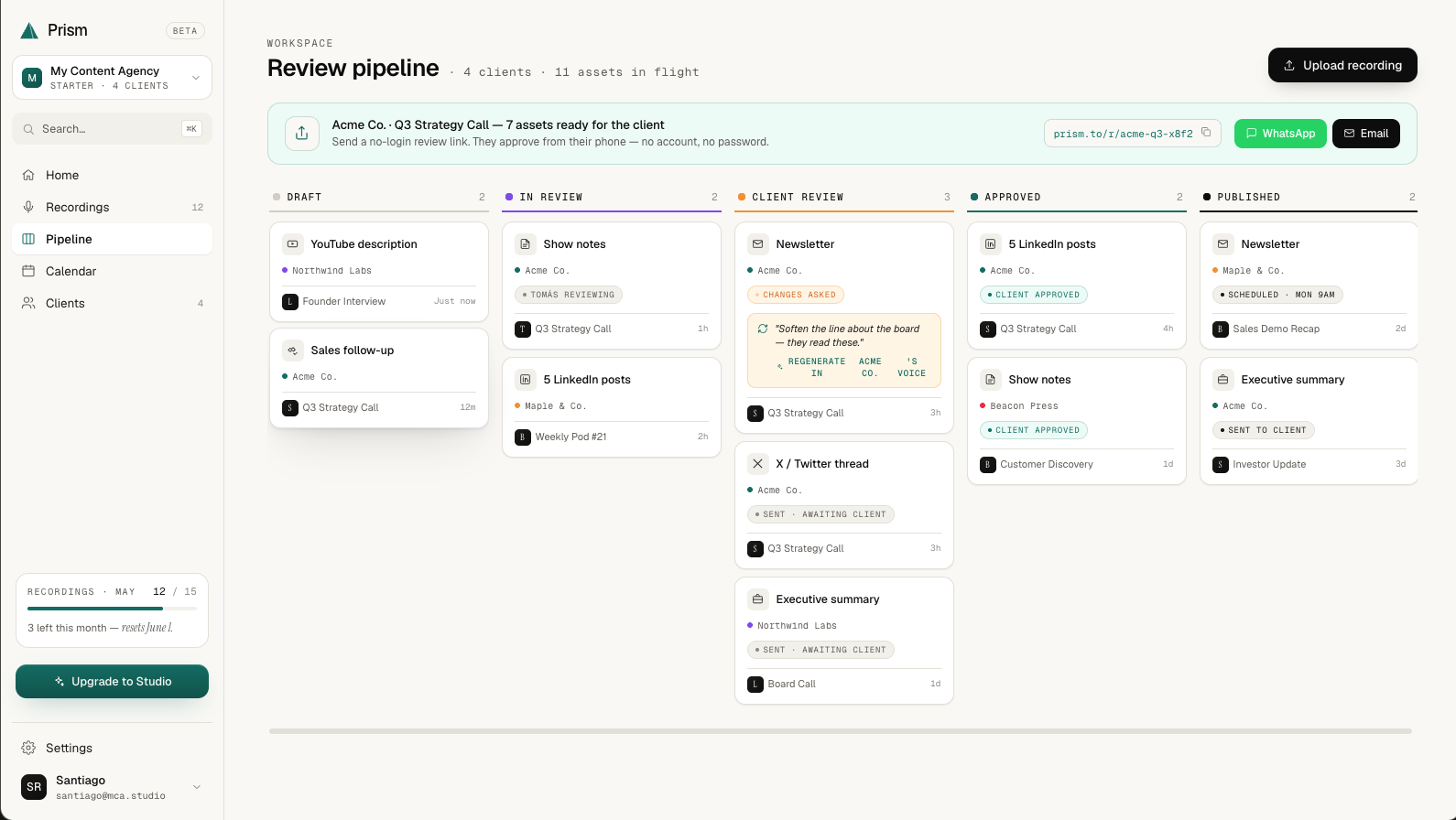This screenshot has height=820, width=1456.
Task: Click Upgrade to Studio button
Action: (113, 682)
